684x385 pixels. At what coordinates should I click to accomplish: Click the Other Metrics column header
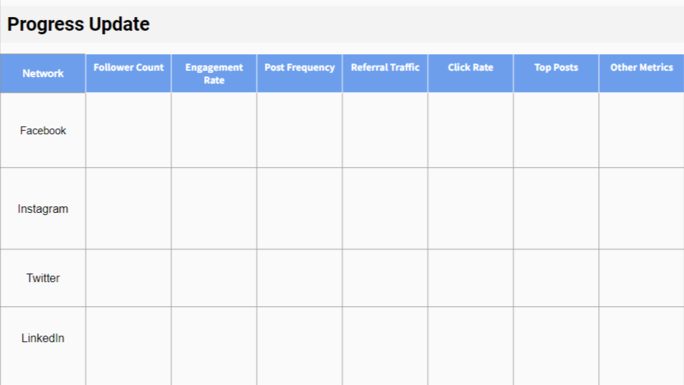point(641,73)
